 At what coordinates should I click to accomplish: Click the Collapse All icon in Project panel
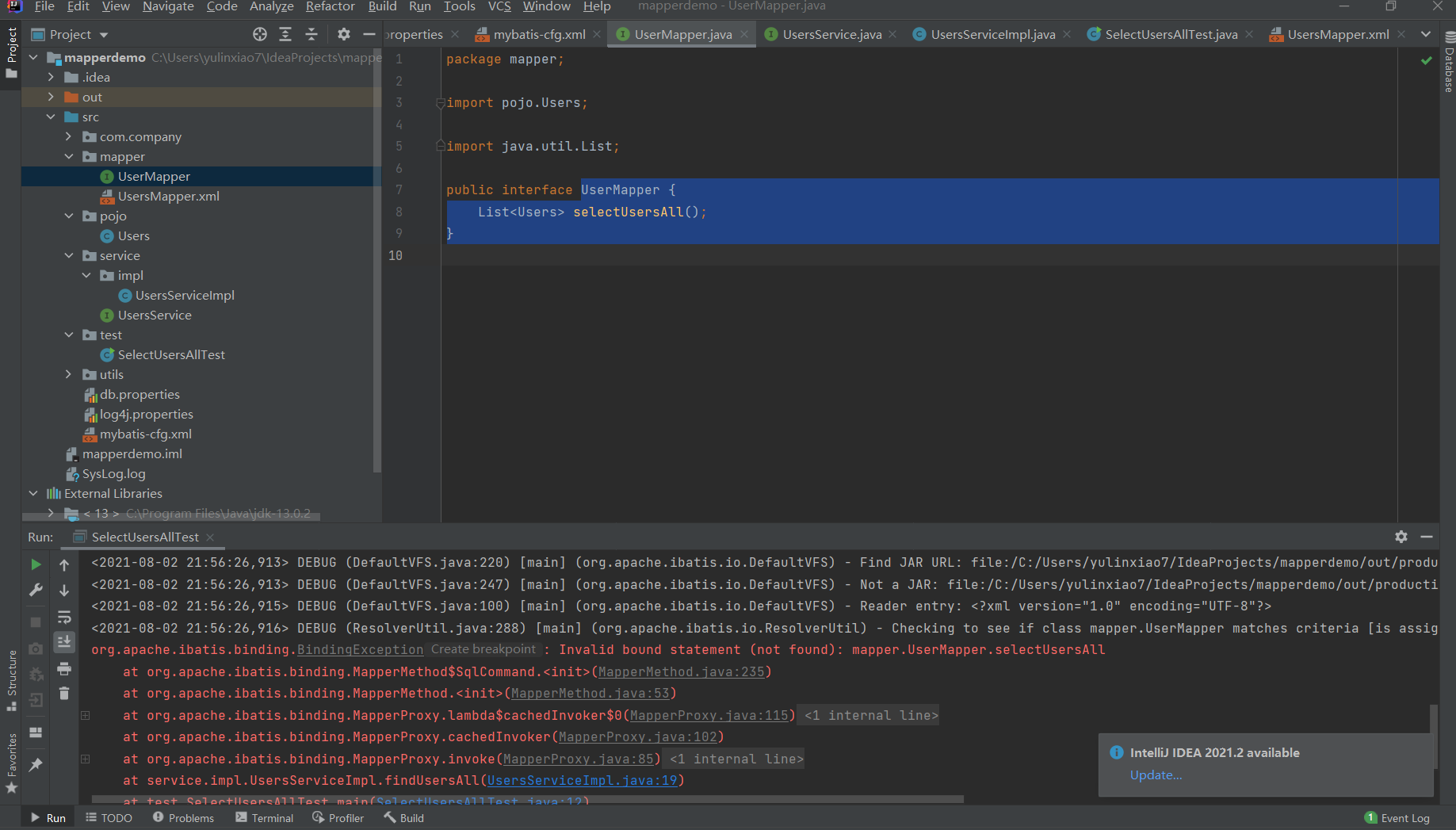(311, 34)
